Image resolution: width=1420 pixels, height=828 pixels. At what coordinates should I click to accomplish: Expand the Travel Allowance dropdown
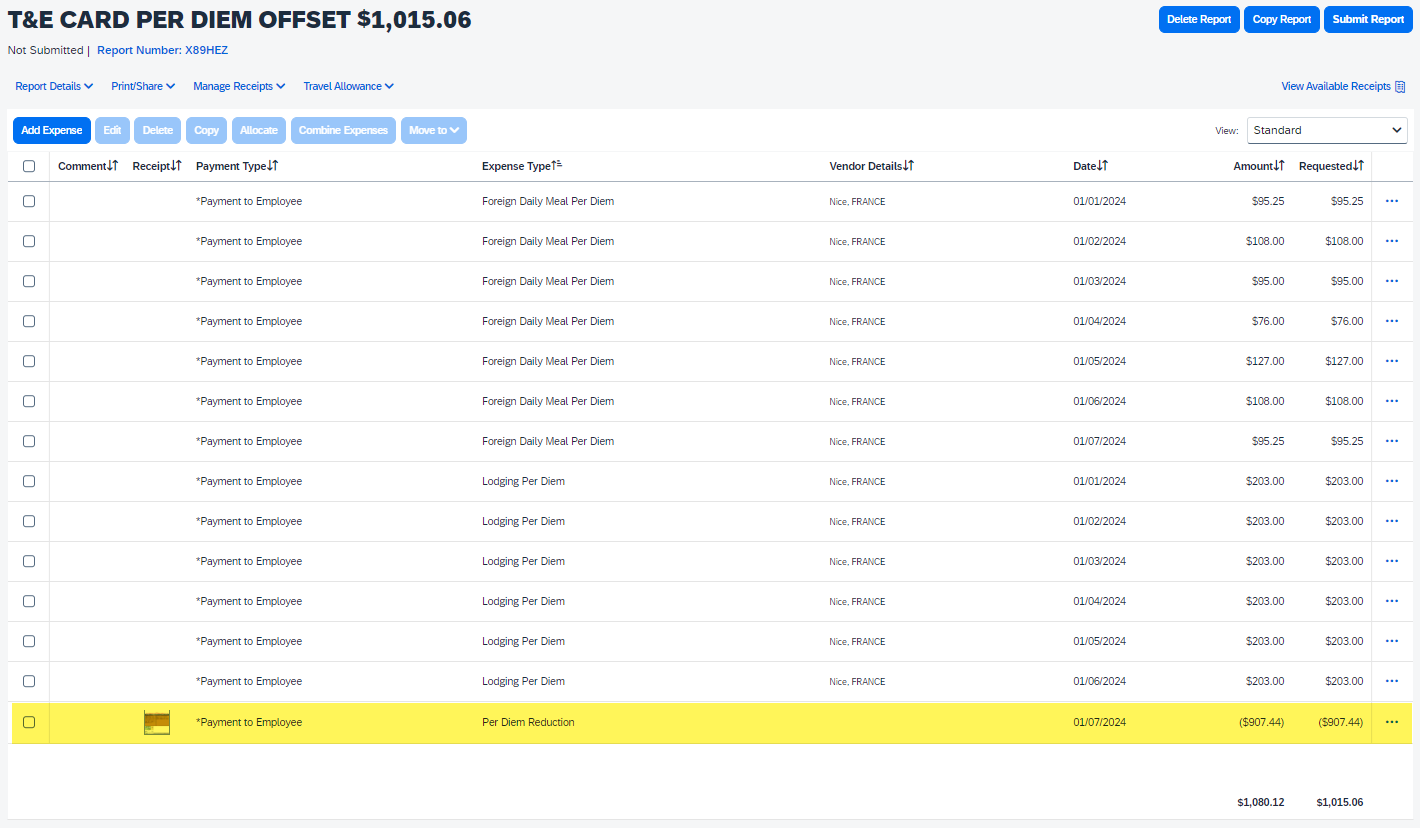point(348,87)
